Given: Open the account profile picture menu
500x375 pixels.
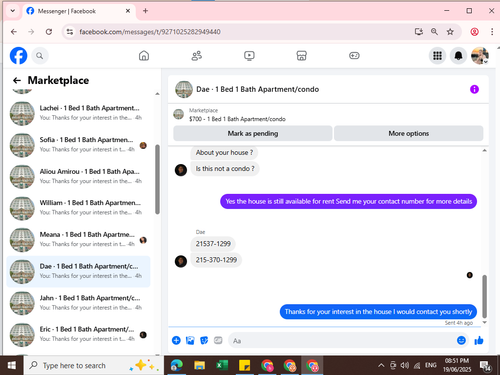Looking at the screenshot, I should (480, 56).
